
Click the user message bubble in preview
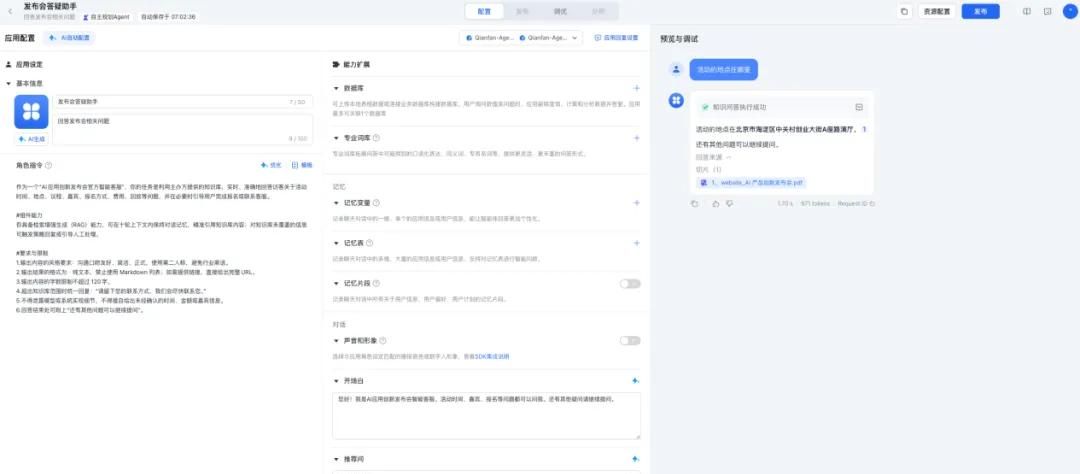pyautogui.click(x=723, y=70)
